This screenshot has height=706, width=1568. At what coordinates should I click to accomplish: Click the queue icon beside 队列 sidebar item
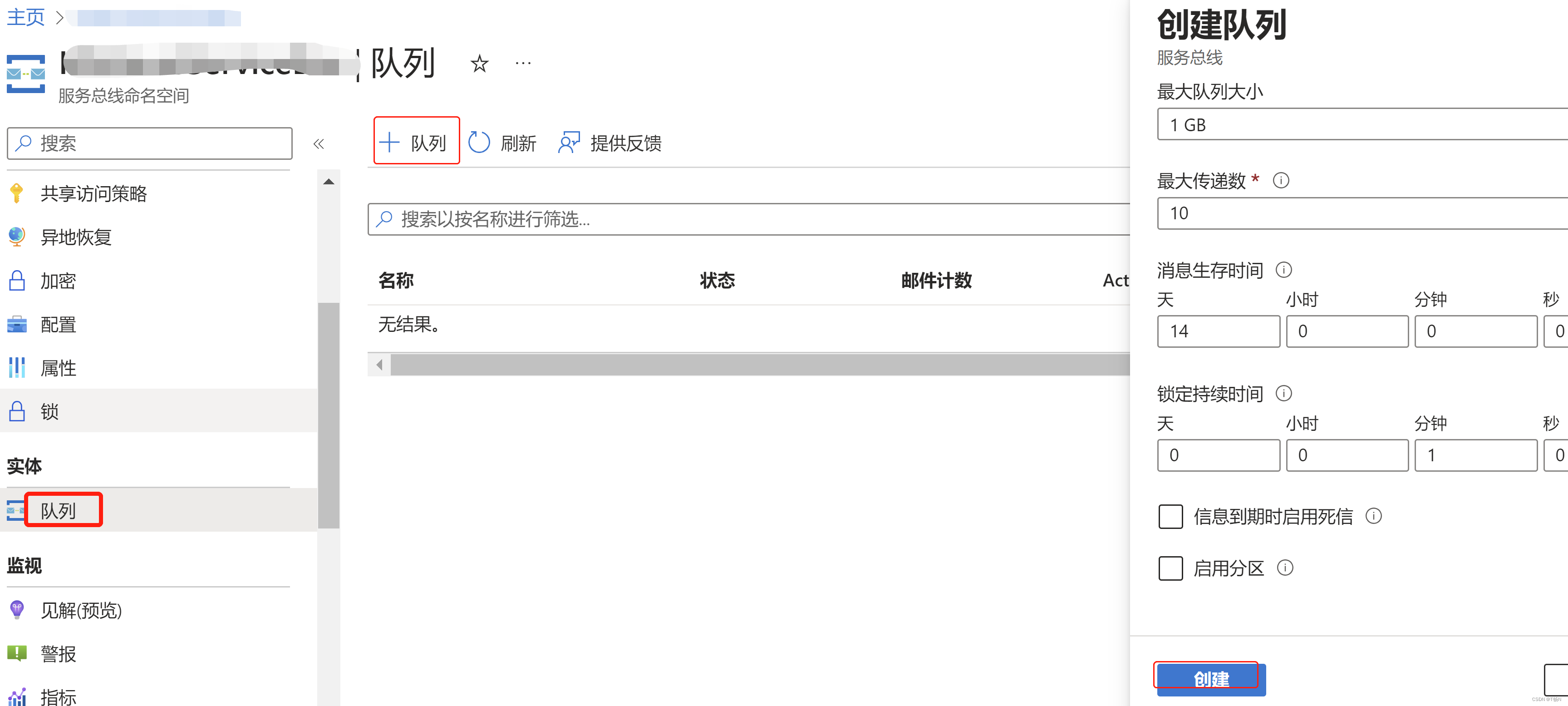[x=16, y=510]
